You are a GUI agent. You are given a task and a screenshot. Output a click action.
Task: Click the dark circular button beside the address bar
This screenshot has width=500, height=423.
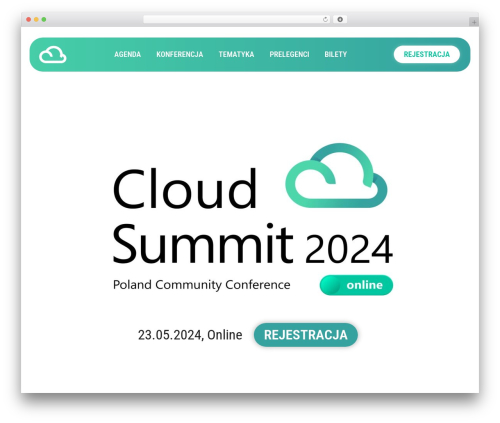tap(340, 19)
